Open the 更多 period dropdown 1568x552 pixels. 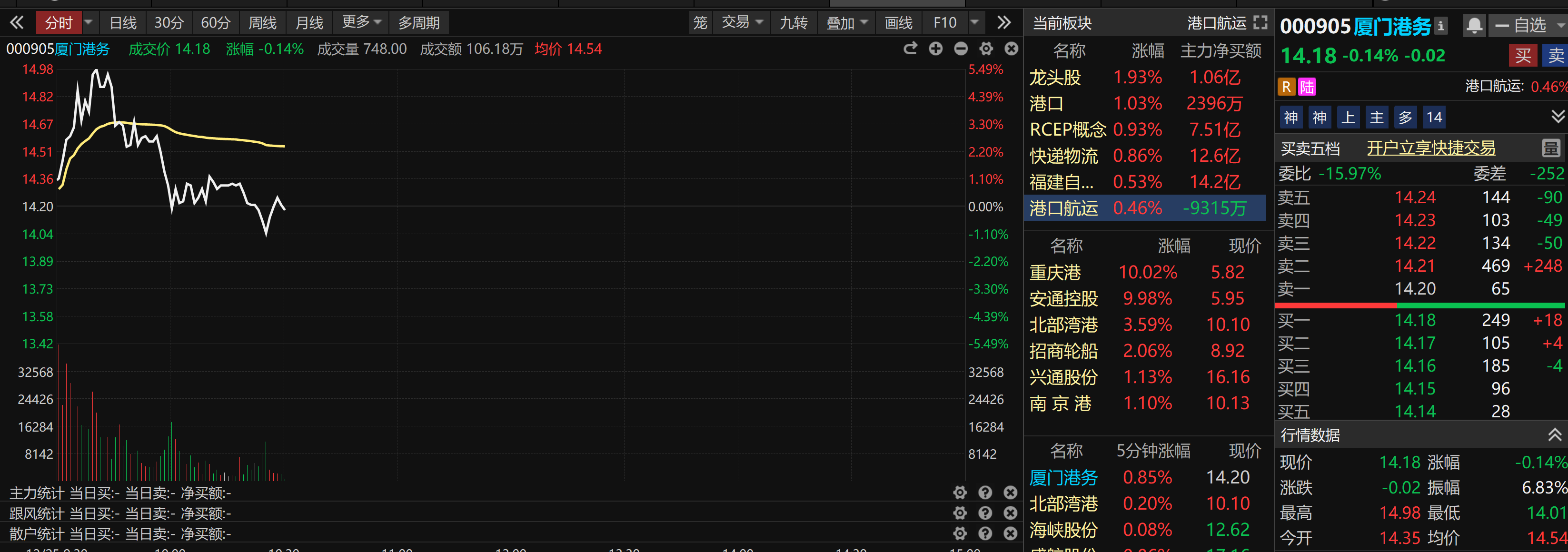[362, 23]
